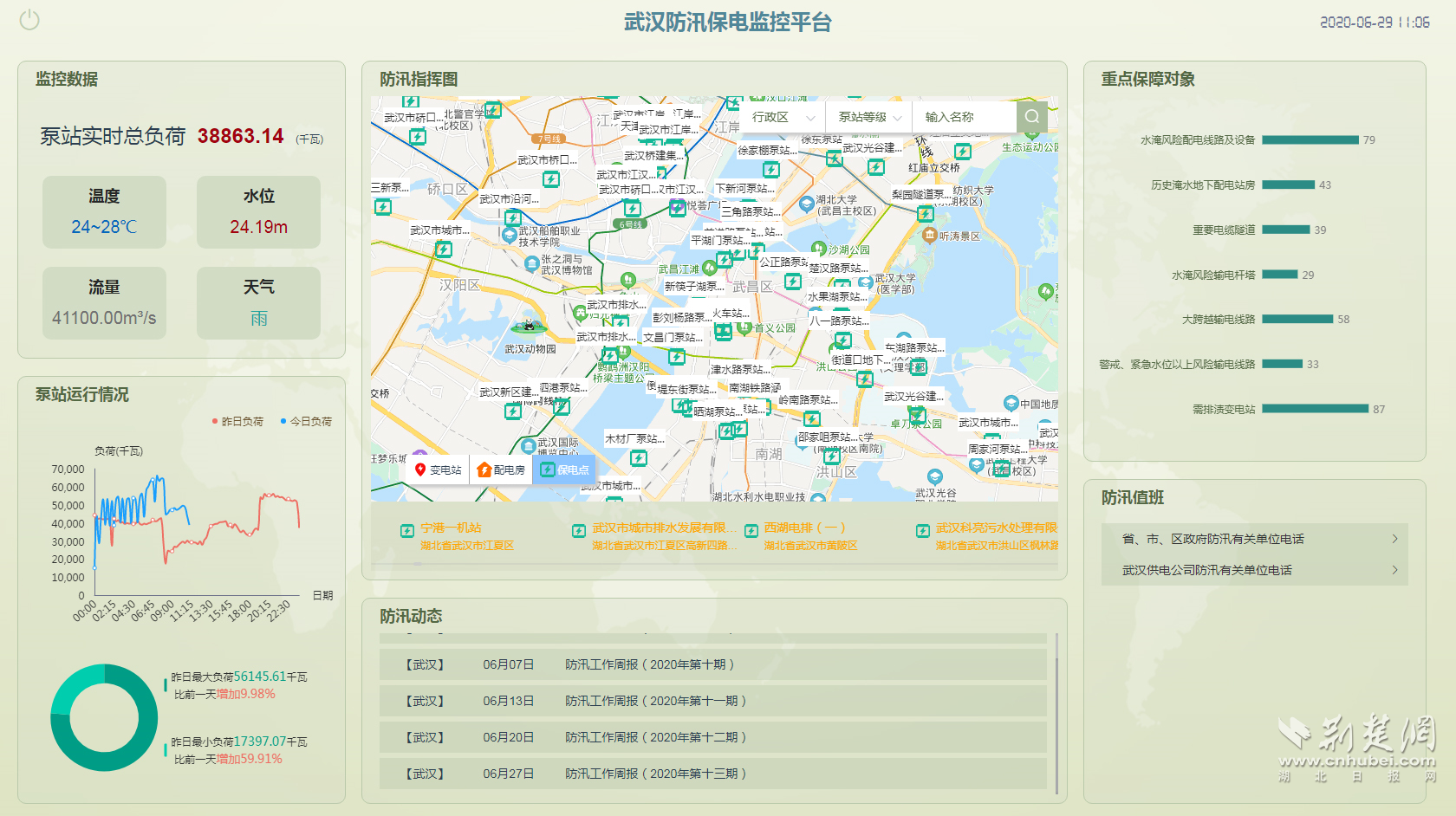Screen dimensions: 1456x816
Task: Click 昨日最大负荷56145.61千瓦 text
Action: click(239, 677)
